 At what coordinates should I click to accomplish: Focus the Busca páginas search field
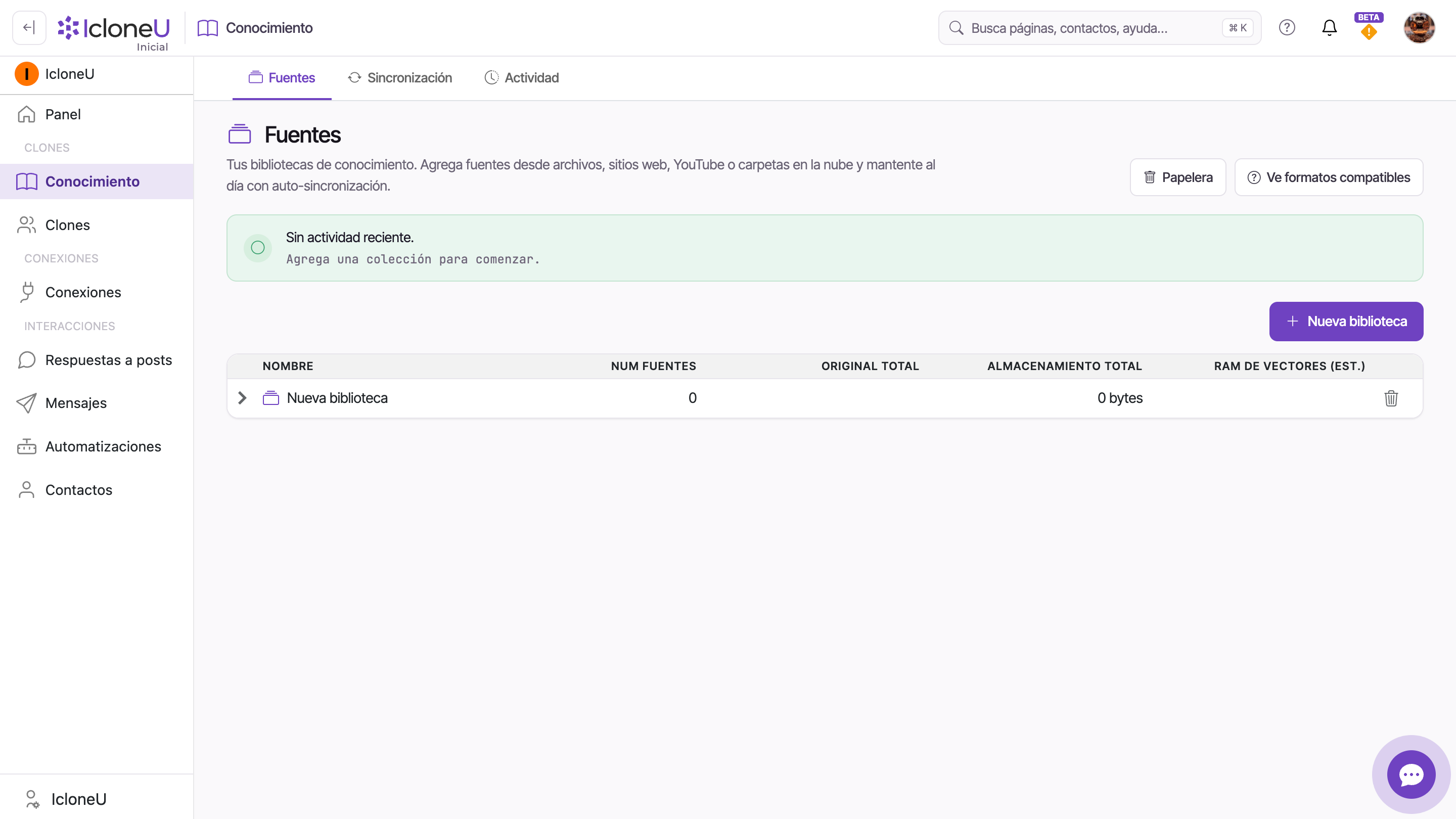point(1100,28)
